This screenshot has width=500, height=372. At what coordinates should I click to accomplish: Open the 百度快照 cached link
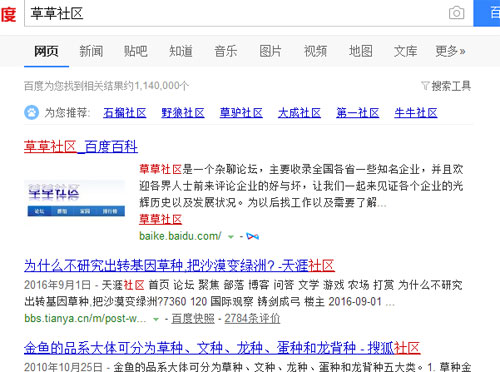click(x=193, y=319)
